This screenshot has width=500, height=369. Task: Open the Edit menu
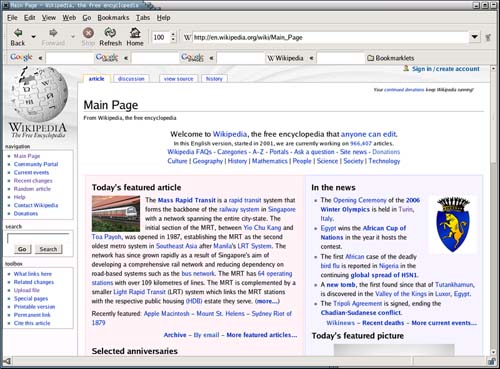[30, 18]
